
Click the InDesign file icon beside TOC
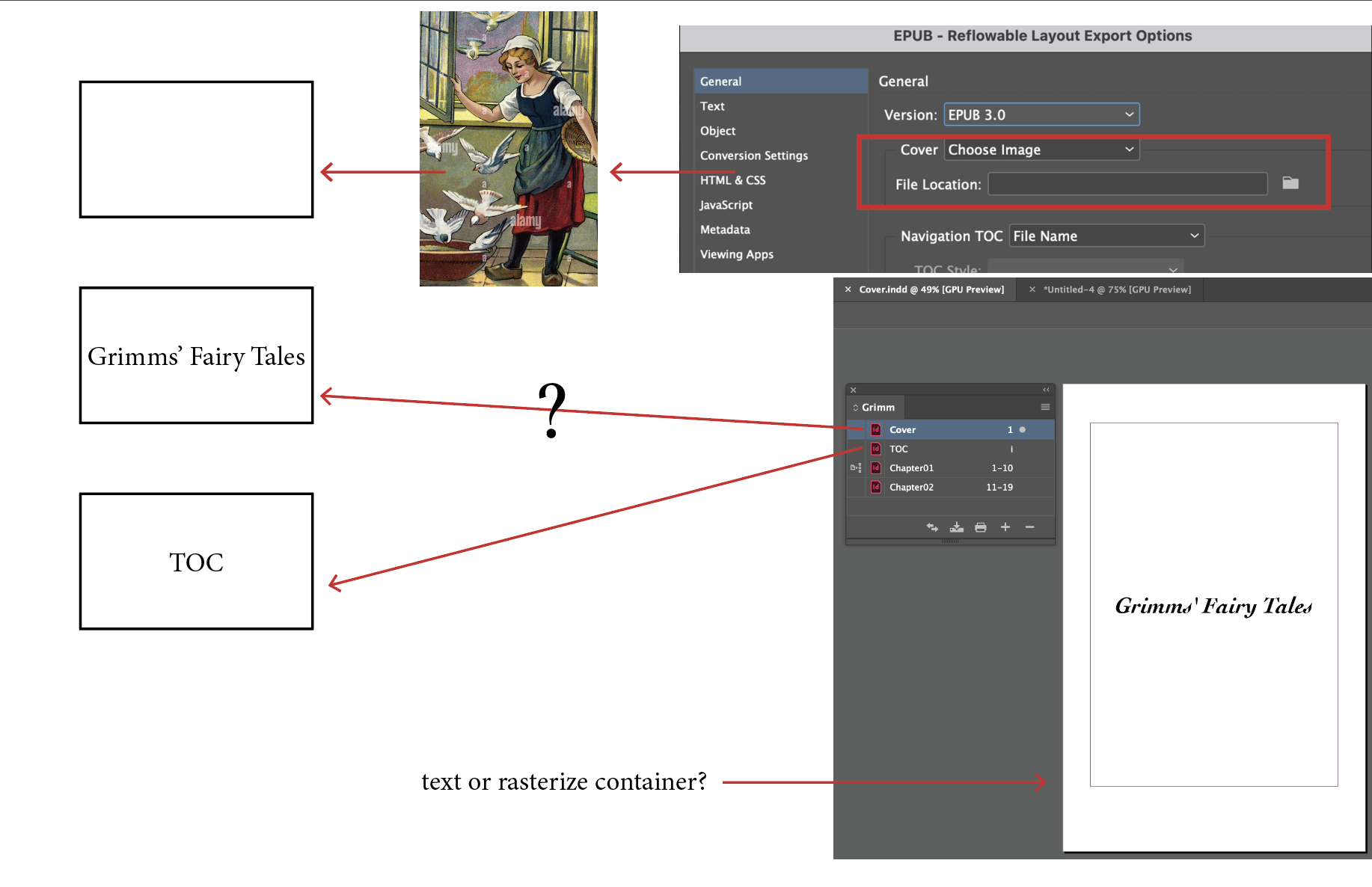tap(875, 449)
